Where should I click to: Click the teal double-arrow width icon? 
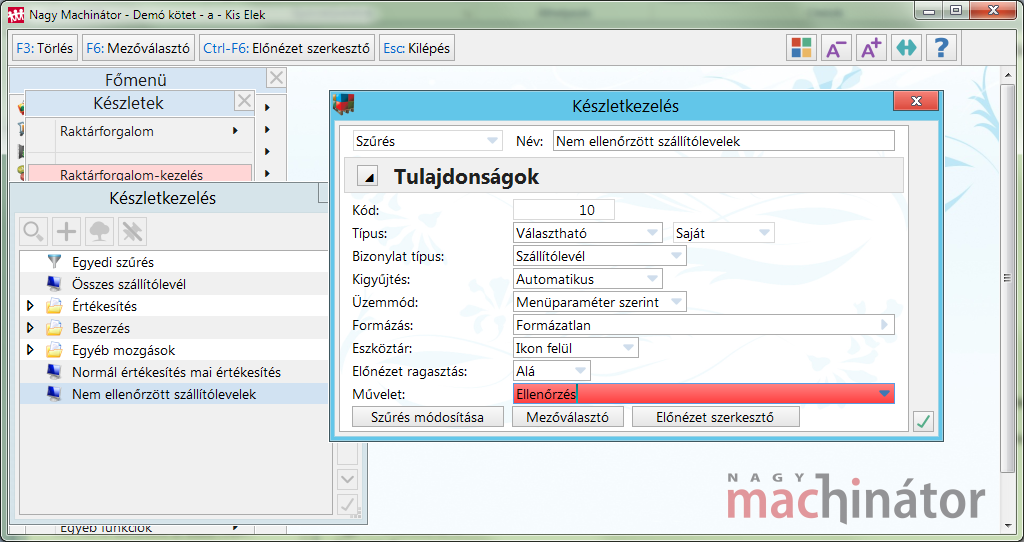906,48
